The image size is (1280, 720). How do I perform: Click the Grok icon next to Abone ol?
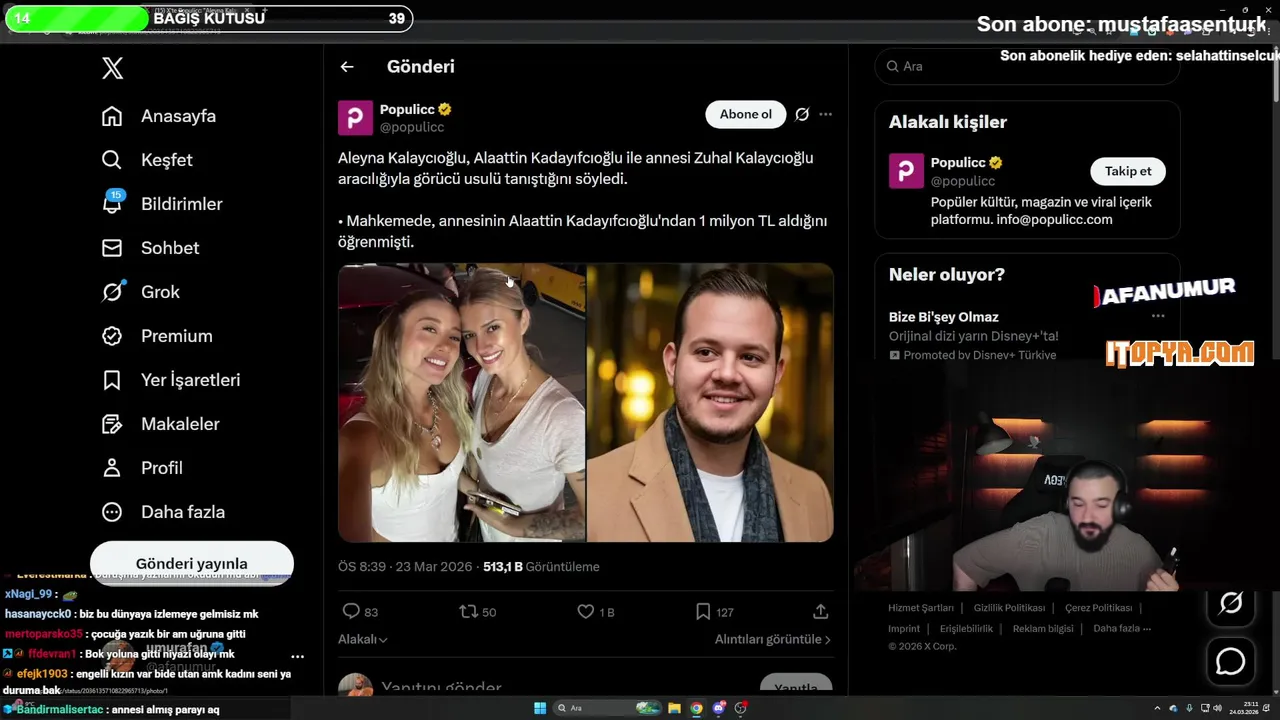[802, 114]
